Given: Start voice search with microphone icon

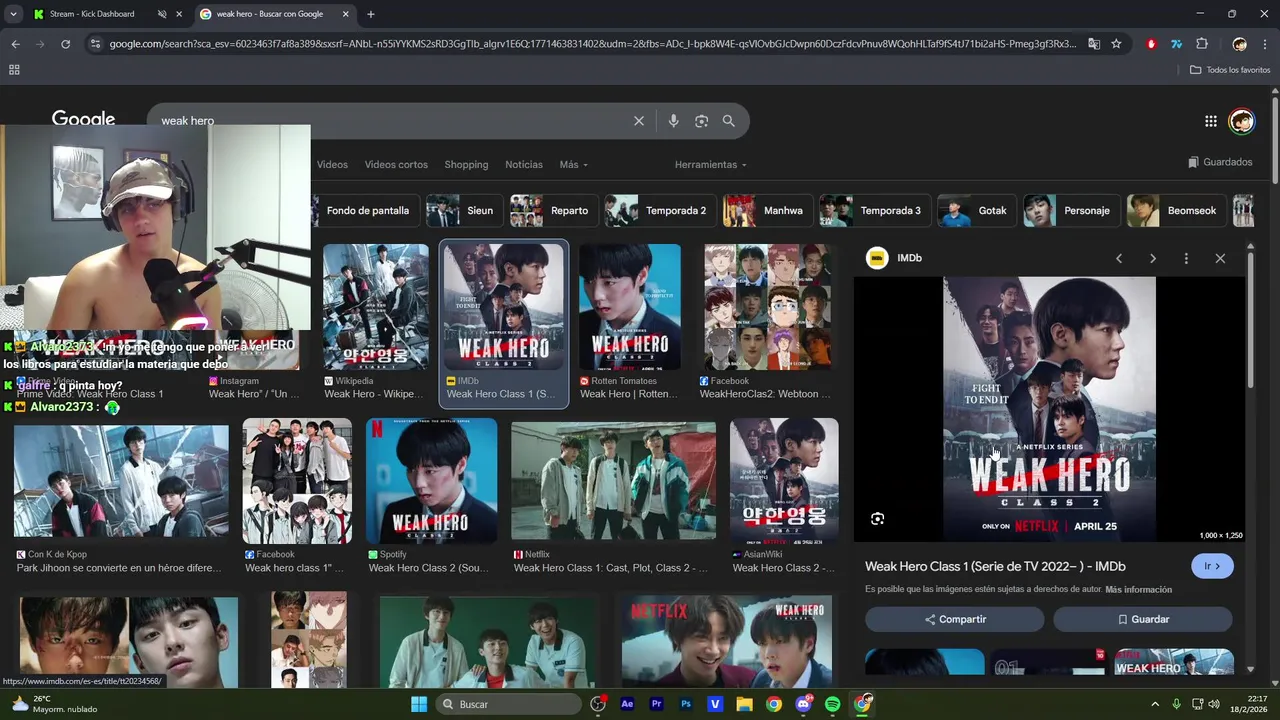Looking at the screenshot, I should click(673, 121).
